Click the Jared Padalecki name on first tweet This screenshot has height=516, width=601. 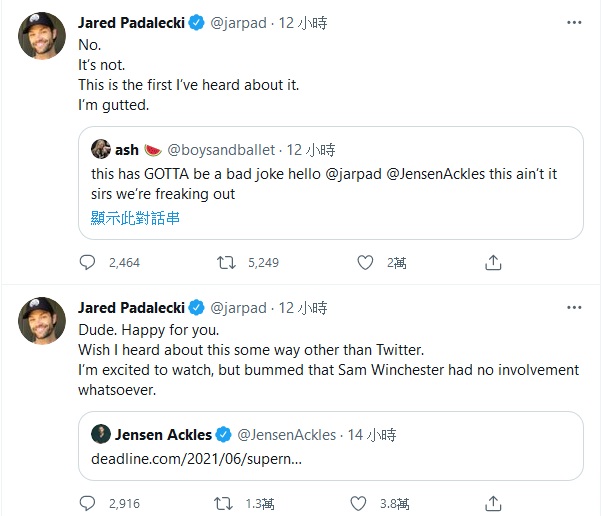click(x=131, y=23)
